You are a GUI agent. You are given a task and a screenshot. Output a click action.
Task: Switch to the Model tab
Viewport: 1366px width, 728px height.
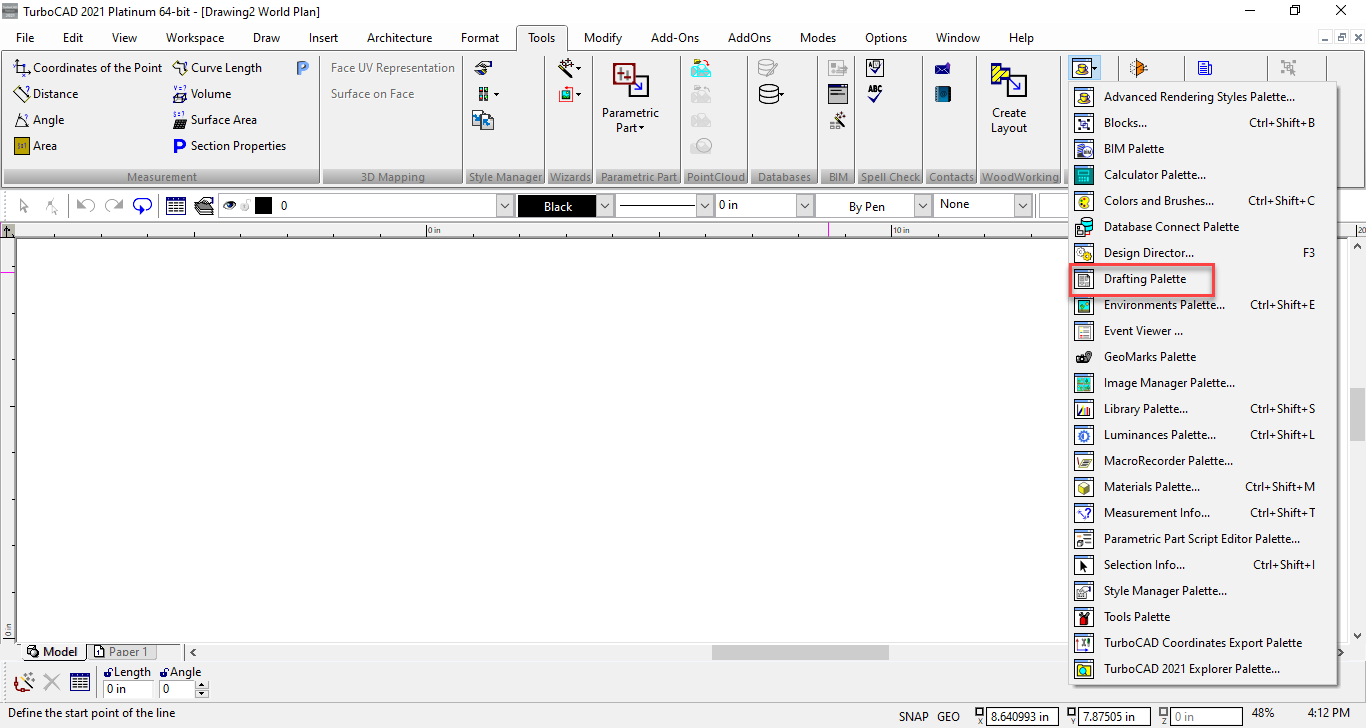(52, 652)
